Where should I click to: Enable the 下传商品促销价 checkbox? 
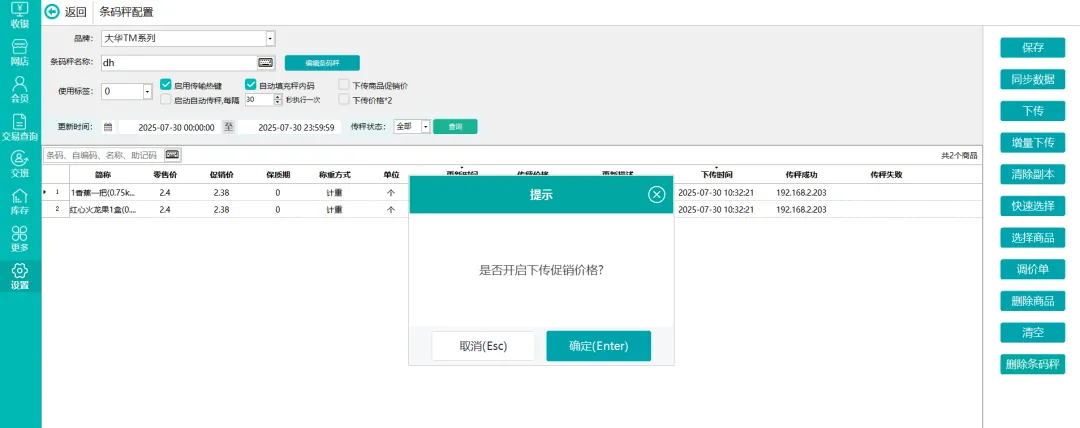click(344, 86)
